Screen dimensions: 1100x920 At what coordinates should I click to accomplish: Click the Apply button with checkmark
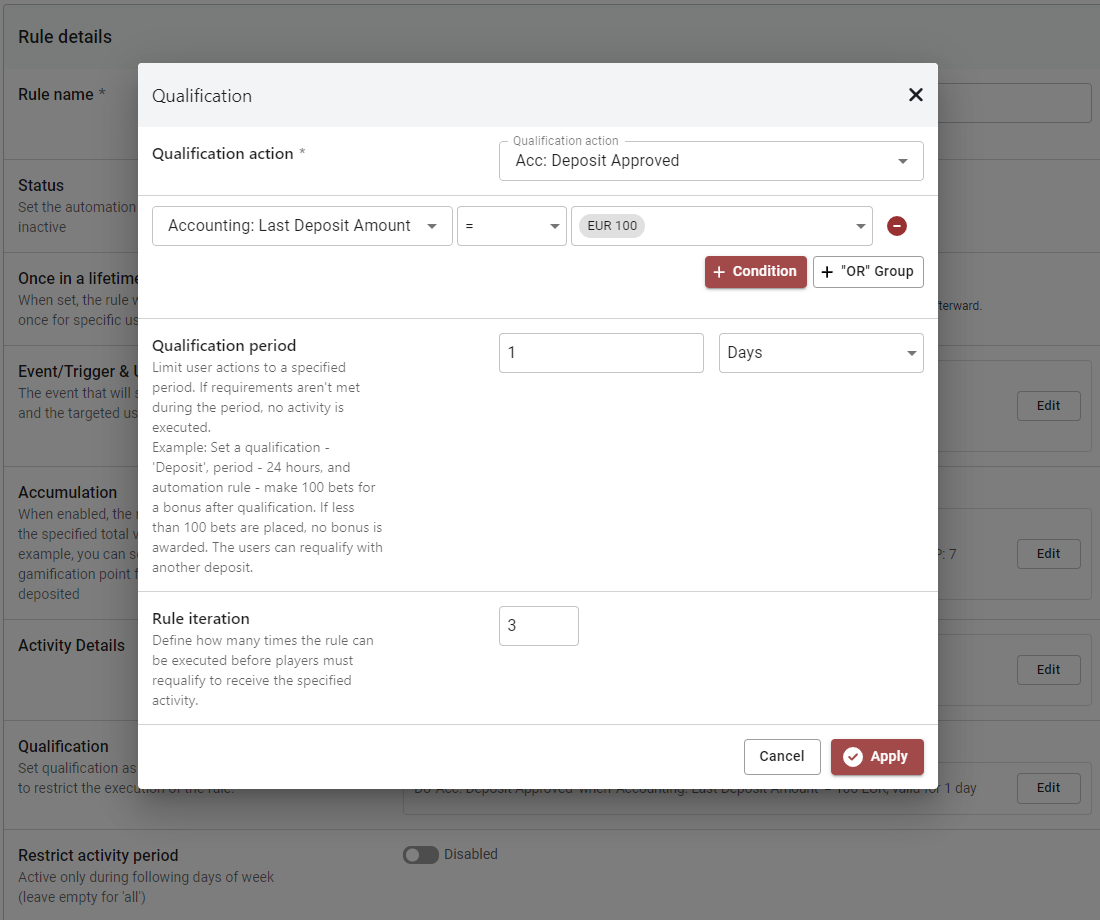pos(877,757)
